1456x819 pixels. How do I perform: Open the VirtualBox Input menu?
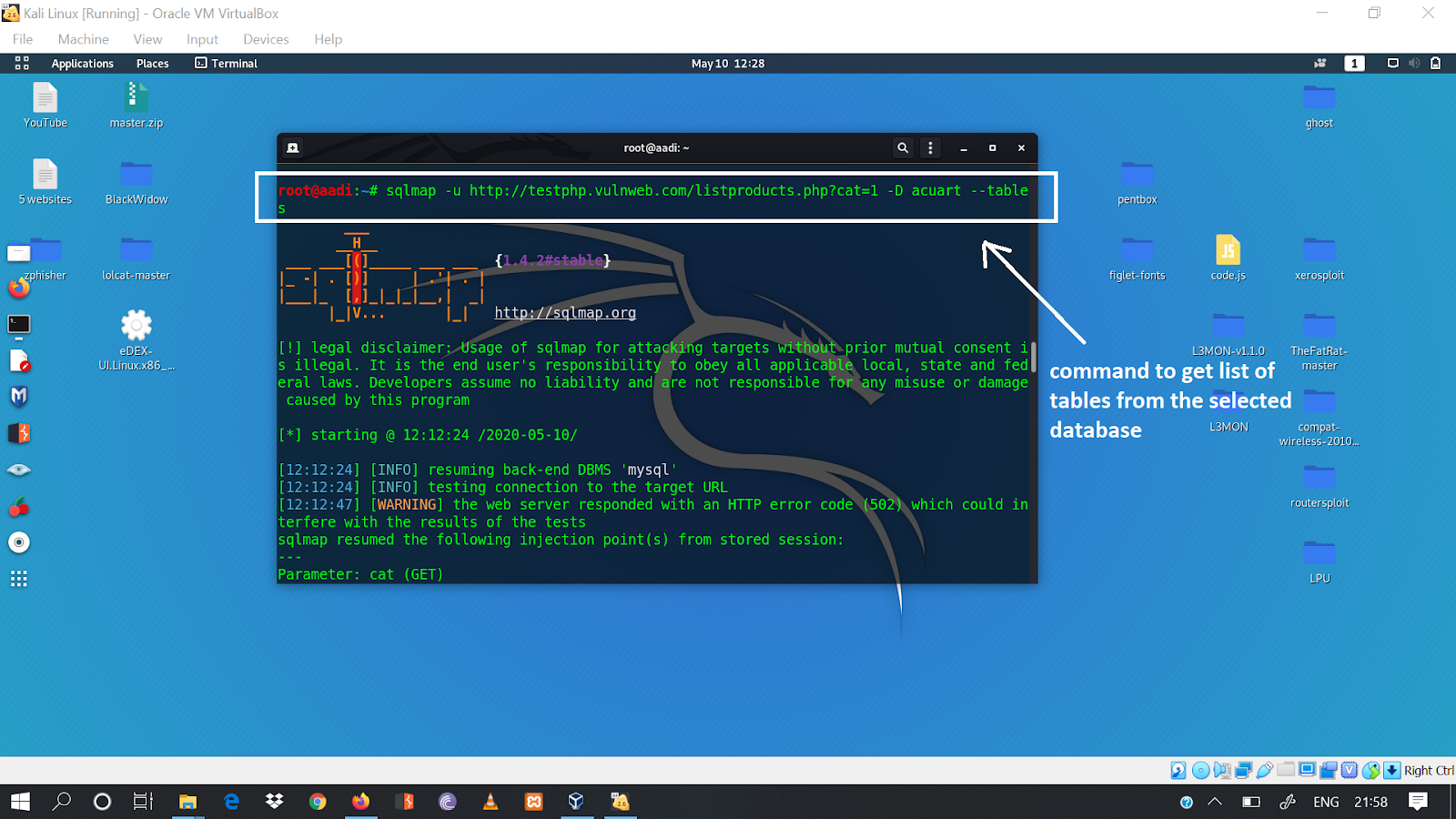pos(202,39)
